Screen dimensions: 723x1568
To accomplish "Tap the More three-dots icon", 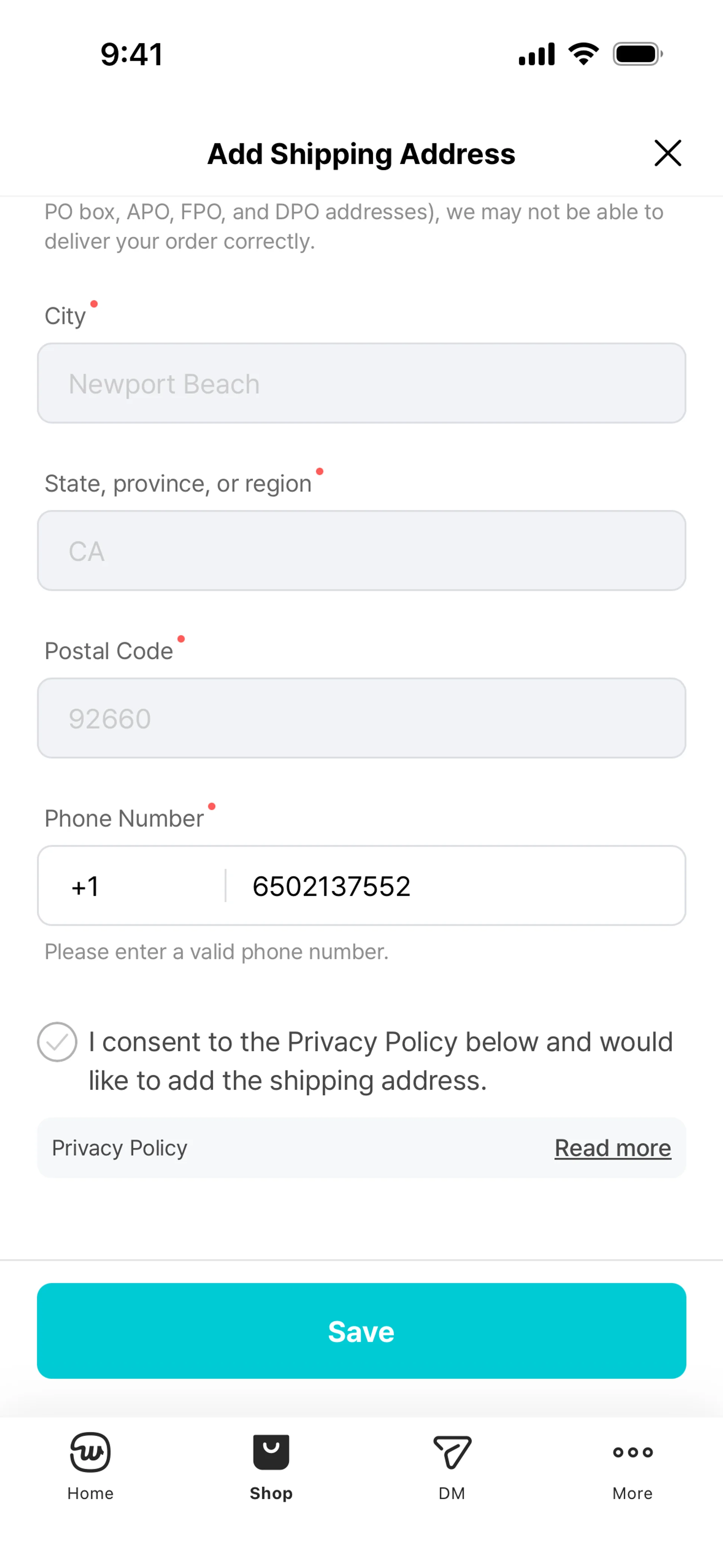I will [x=632, y=1452].
